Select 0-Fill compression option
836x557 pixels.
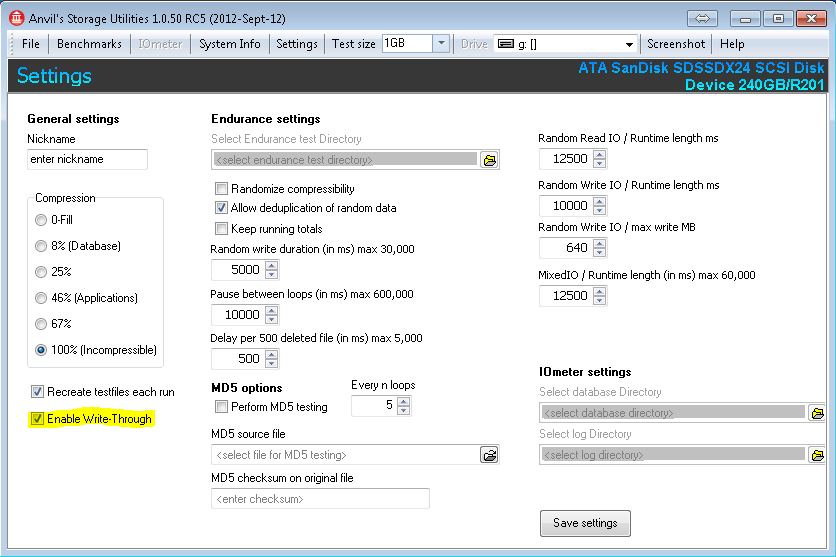point(41,220)
